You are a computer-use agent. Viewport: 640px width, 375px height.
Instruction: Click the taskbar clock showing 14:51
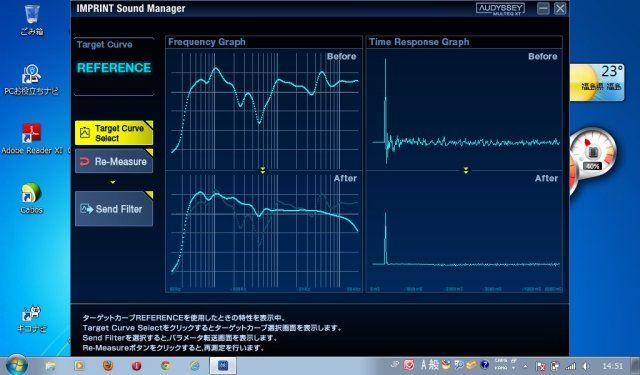[x=613, y=366]
